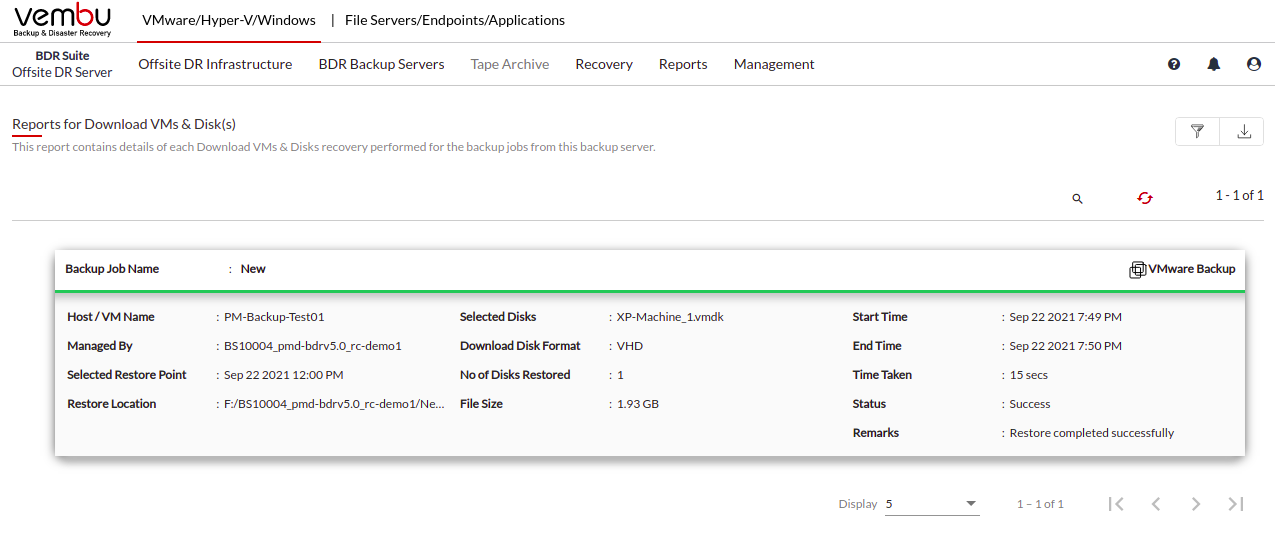
Task: Click the Backup Job Name label
Action: tap(112, 269)
